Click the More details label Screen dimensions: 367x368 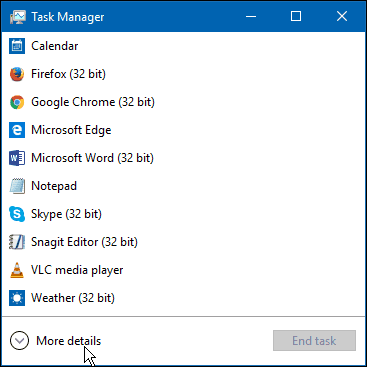click(x=69, y=341)
